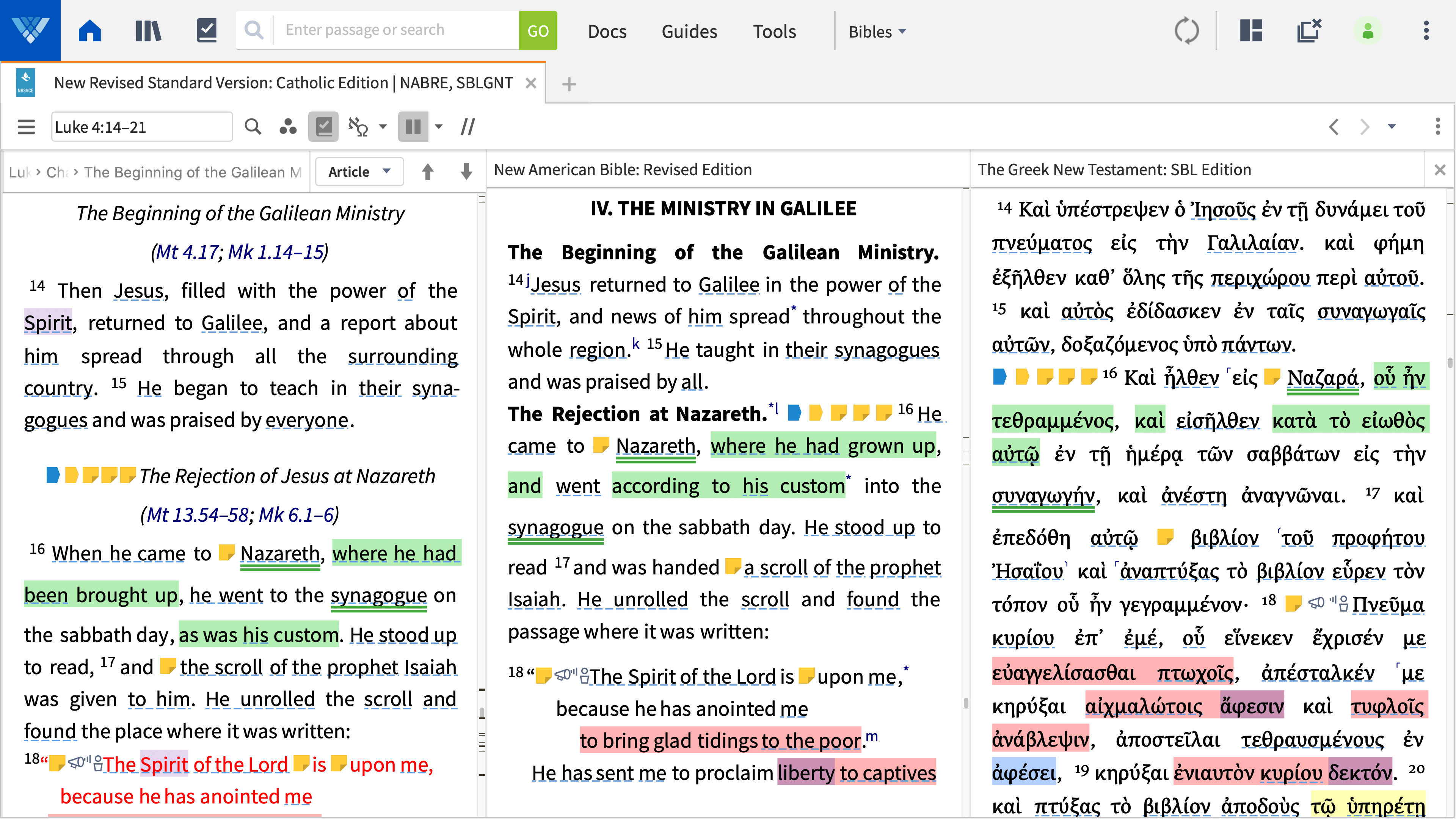Open the Docs menu
The image size is (1456, 819).
click(x=607, y=31)
